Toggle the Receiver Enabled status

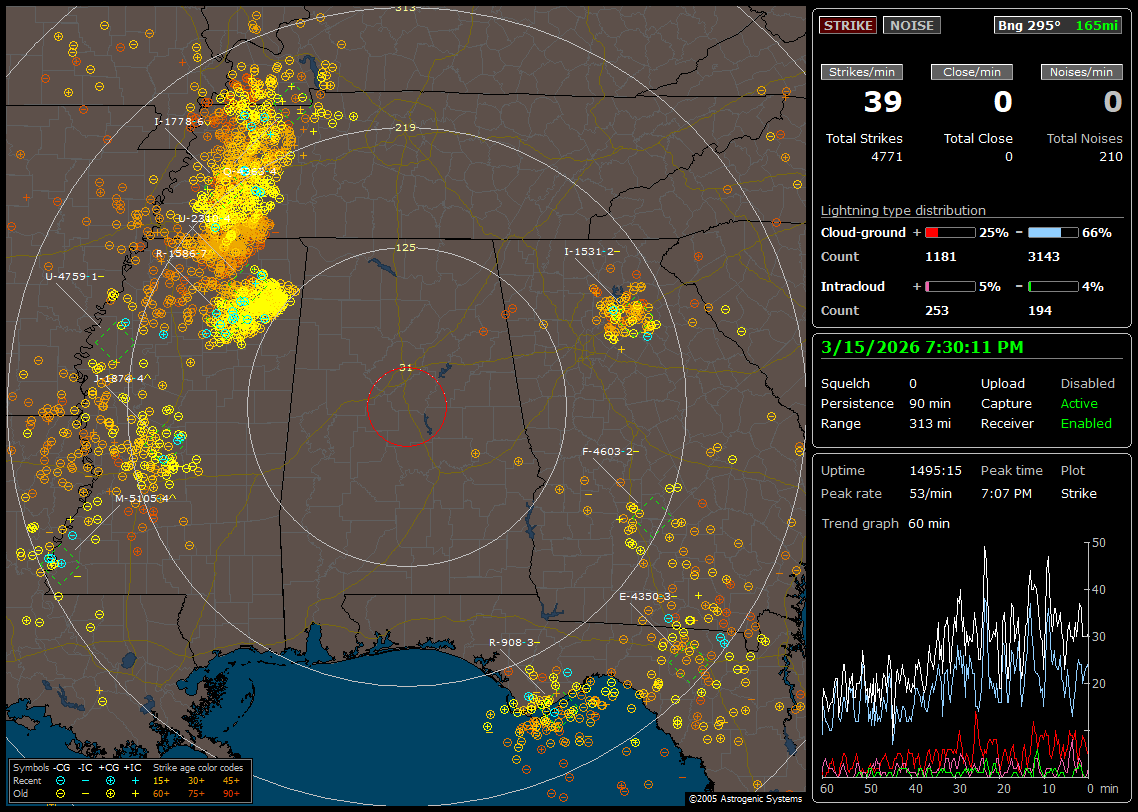point(1085,424)
